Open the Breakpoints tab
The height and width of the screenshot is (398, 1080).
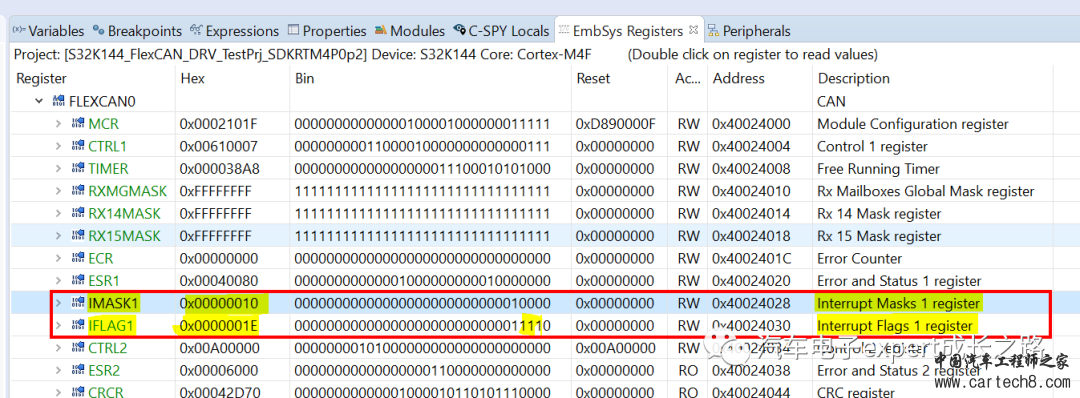click(x=137, y=31)
